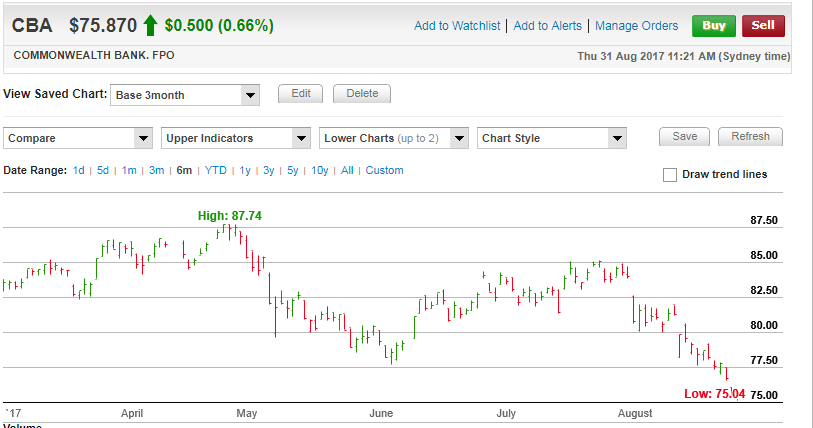Select the Custom date range
This screenshot has height=428, width=813.
(x=384, y=170)
